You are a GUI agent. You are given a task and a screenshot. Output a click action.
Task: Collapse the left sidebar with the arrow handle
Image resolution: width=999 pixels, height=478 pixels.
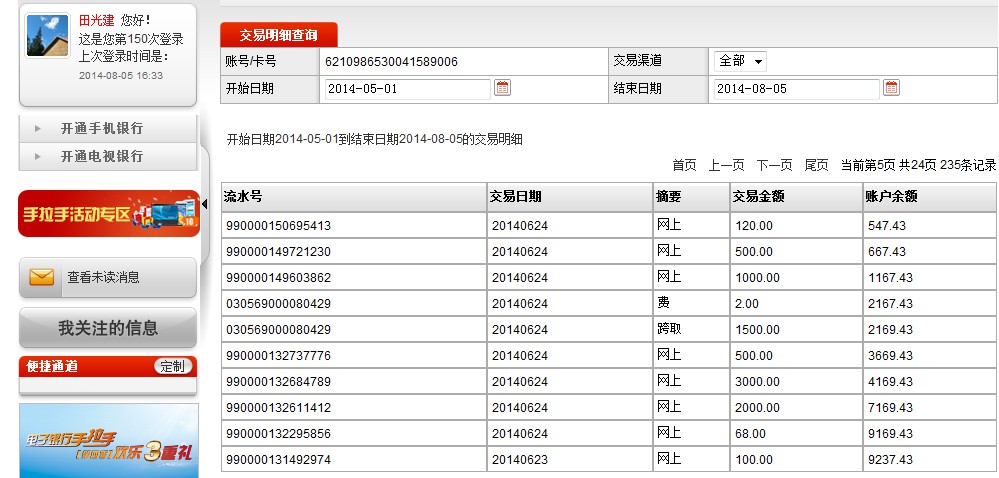click(205, 204)
